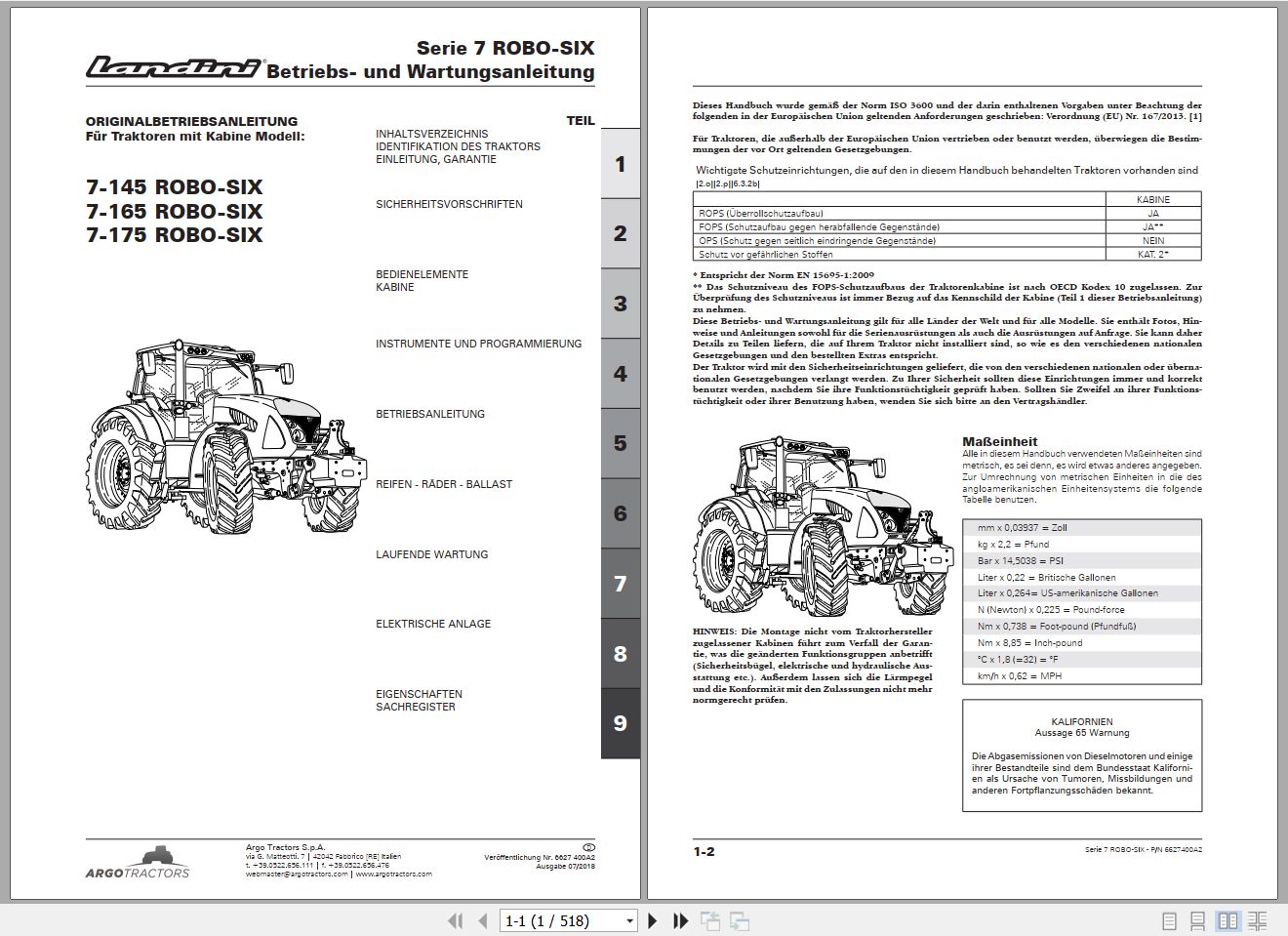Select the two-page facing layout
This screenshot has width=1288, height=936.
point(1228,920)
